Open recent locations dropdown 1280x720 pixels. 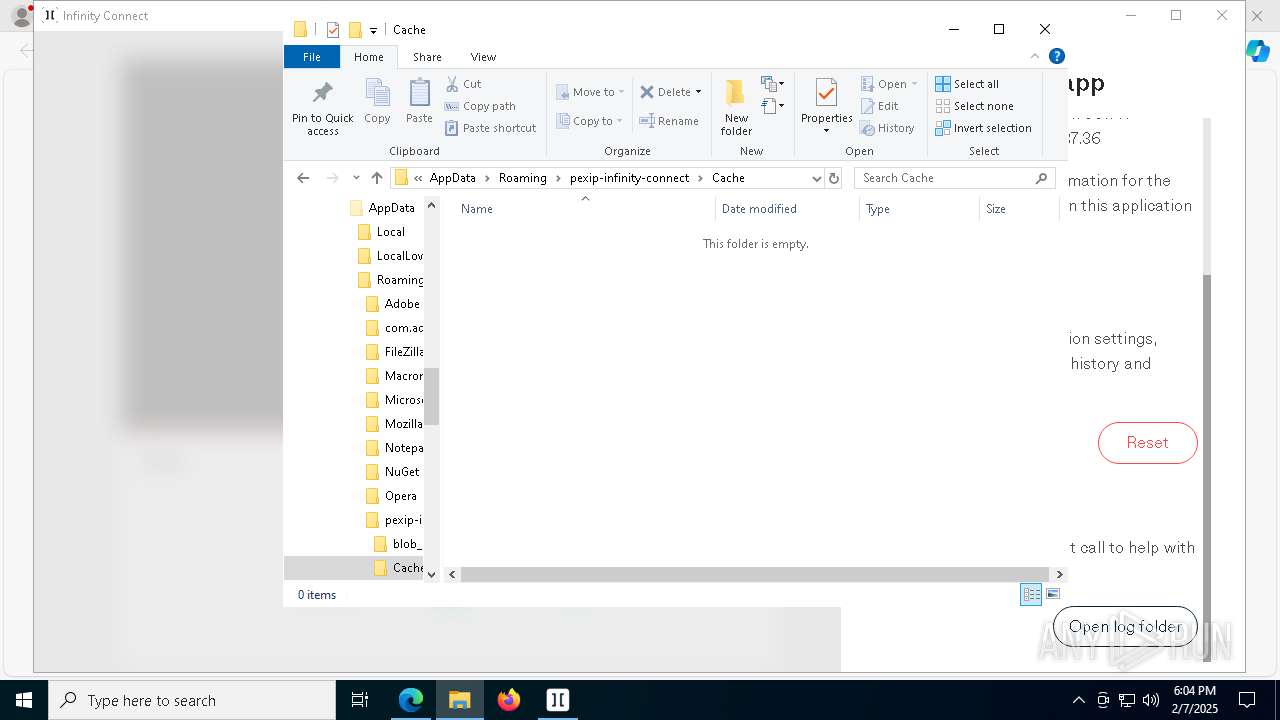(x=356, y=178)
